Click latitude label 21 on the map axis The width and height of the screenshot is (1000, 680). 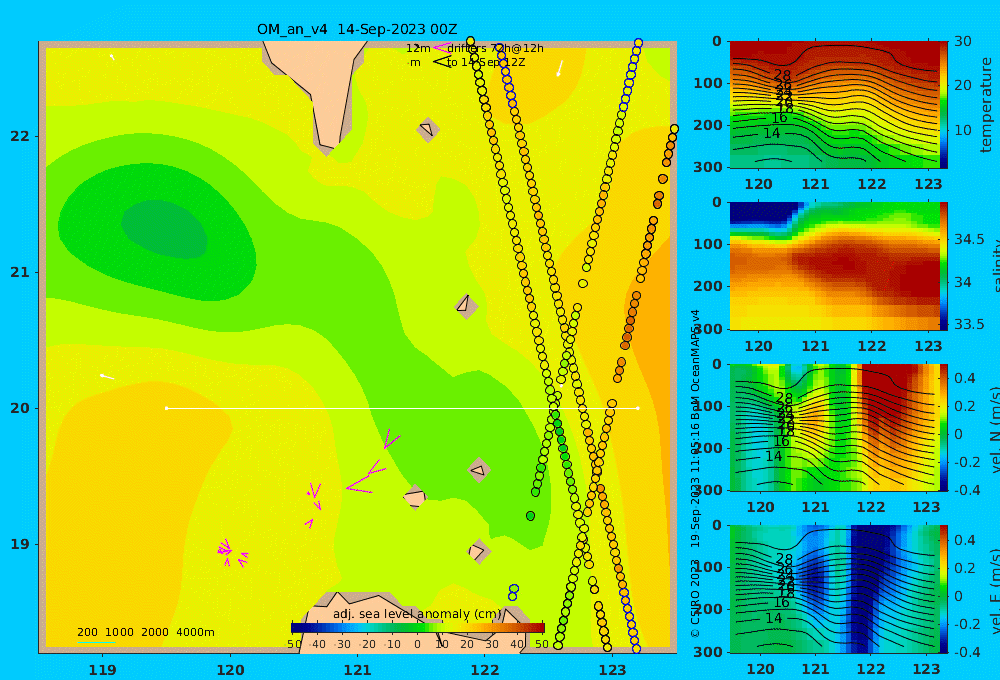point(20,272)
